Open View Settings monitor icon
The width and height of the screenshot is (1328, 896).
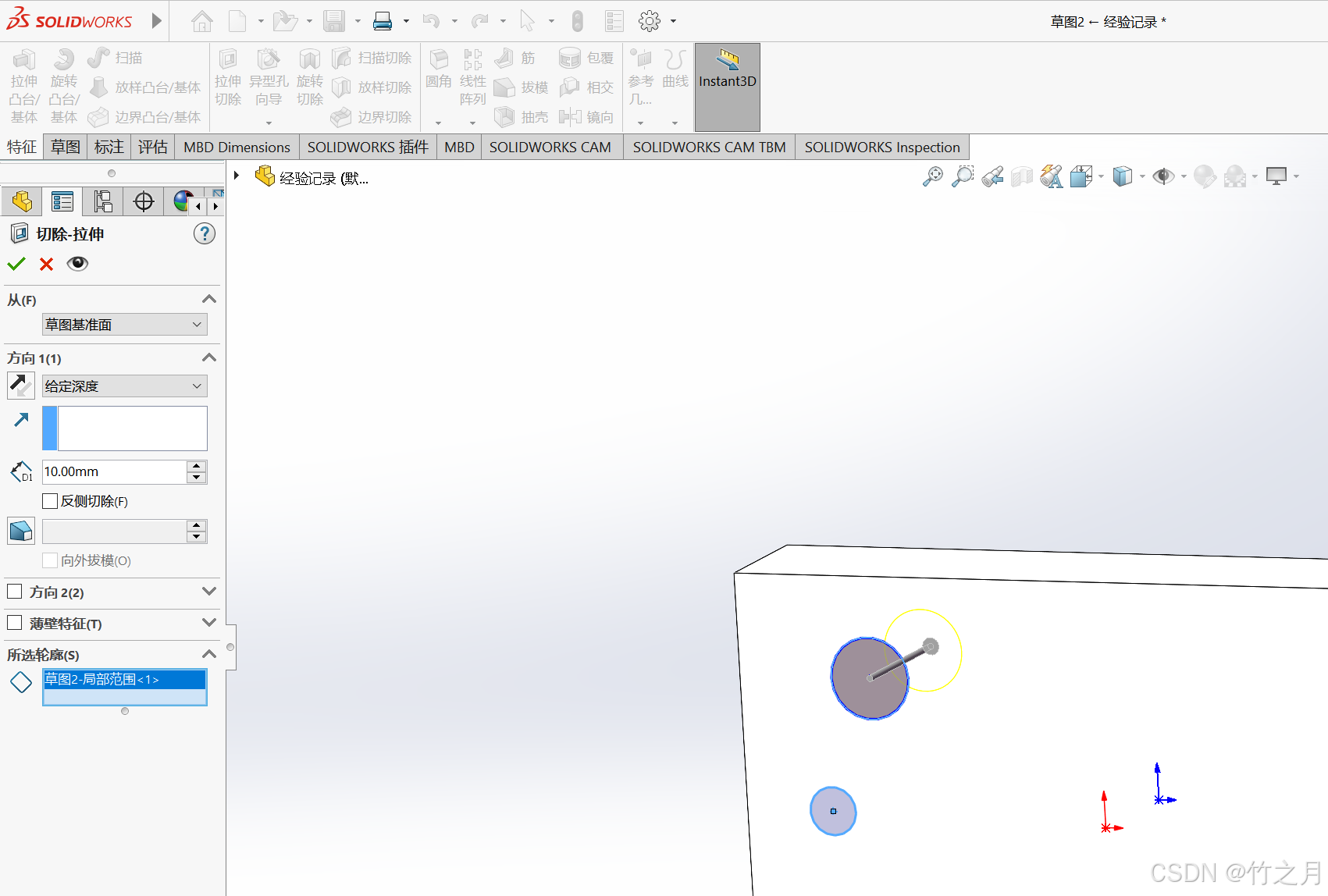pyautogui.click(x=1276, y=176)
